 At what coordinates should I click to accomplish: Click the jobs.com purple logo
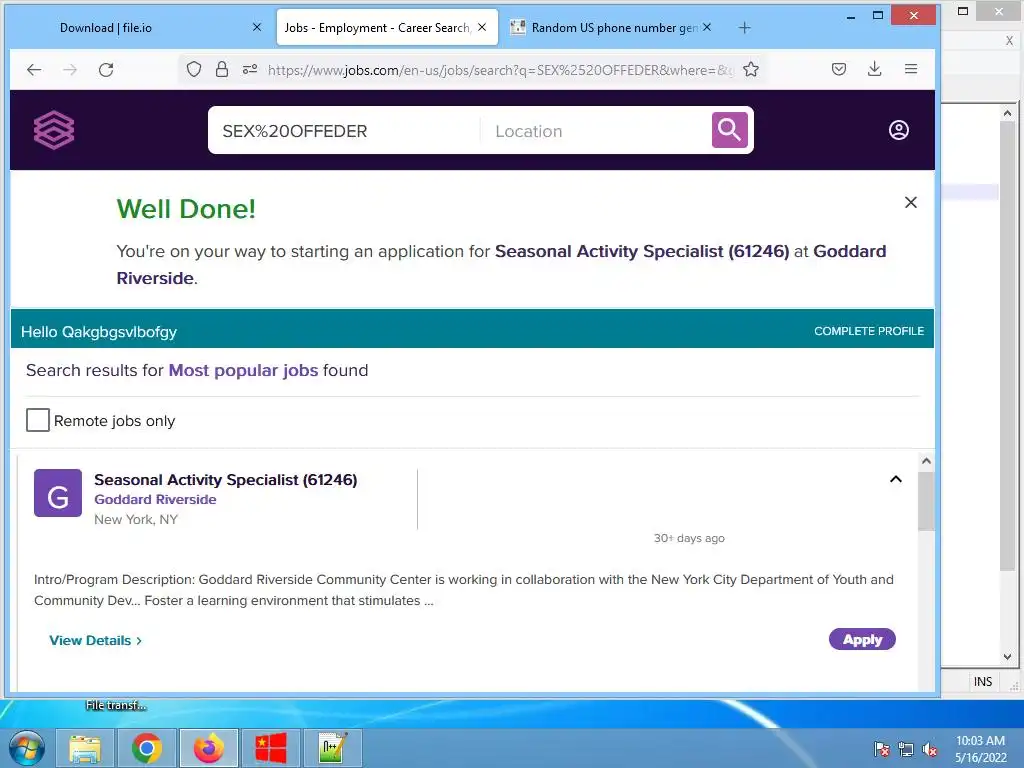pyautogui.click(x=54, y=130)
